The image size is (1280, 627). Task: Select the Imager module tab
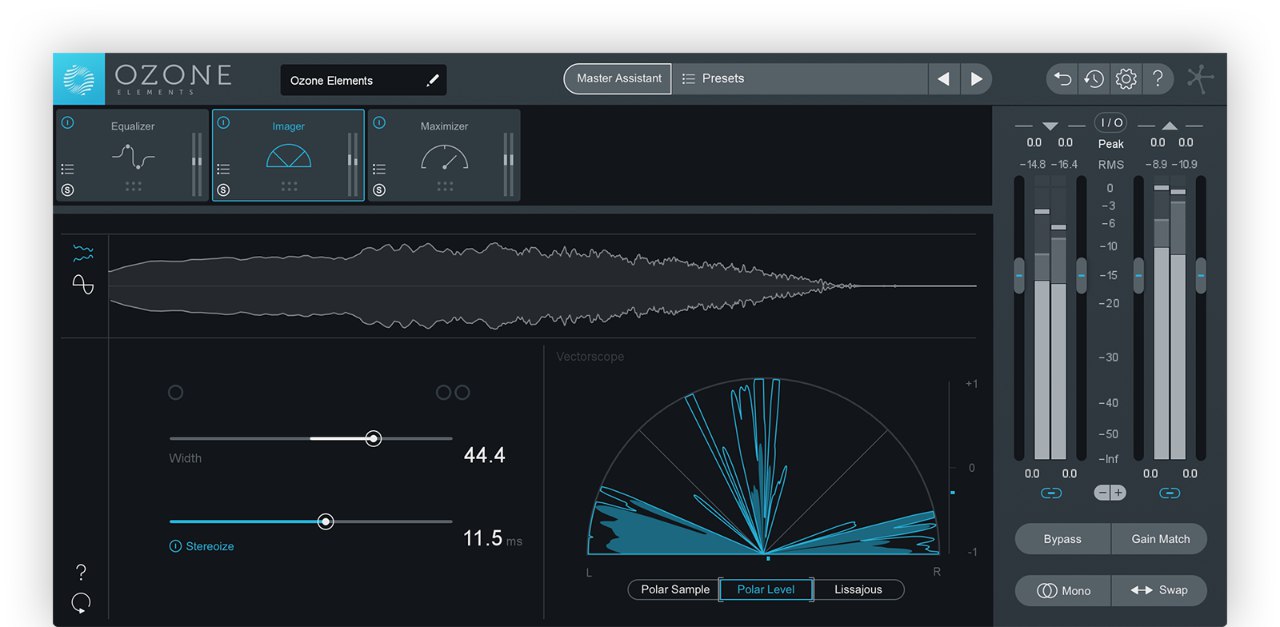288,155
